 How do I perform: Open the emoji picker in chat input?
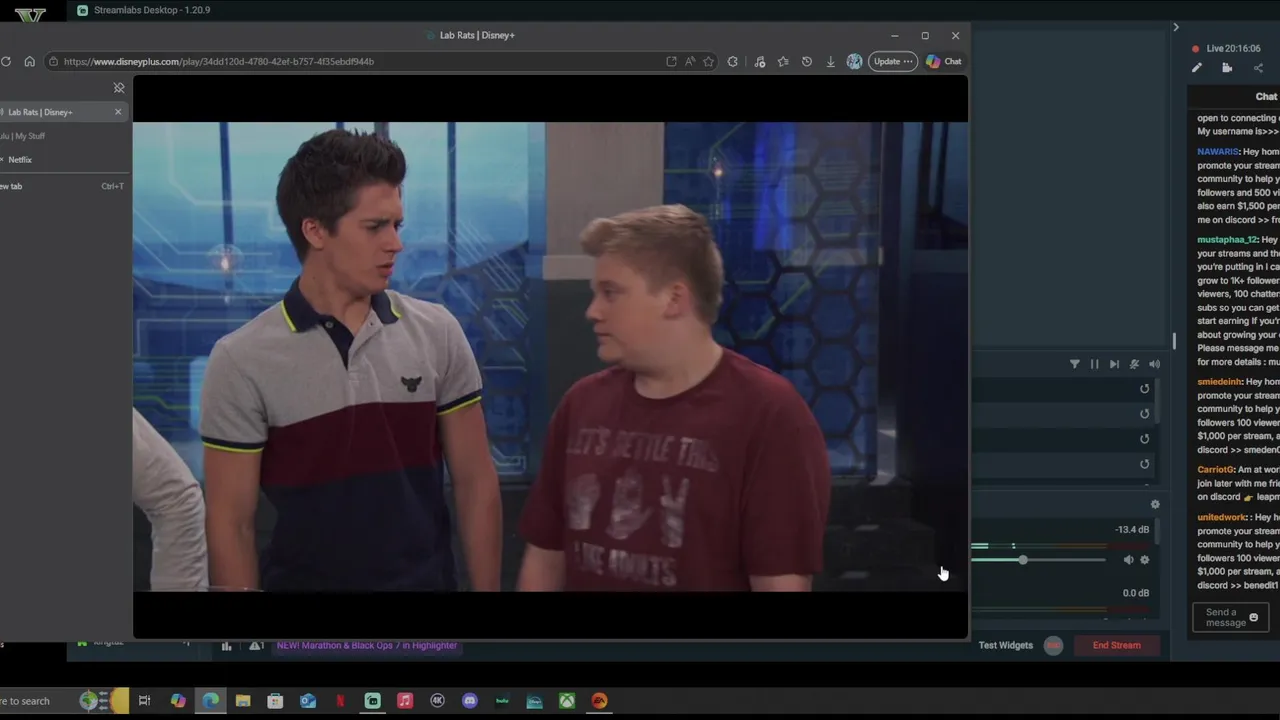point(1254,617)
